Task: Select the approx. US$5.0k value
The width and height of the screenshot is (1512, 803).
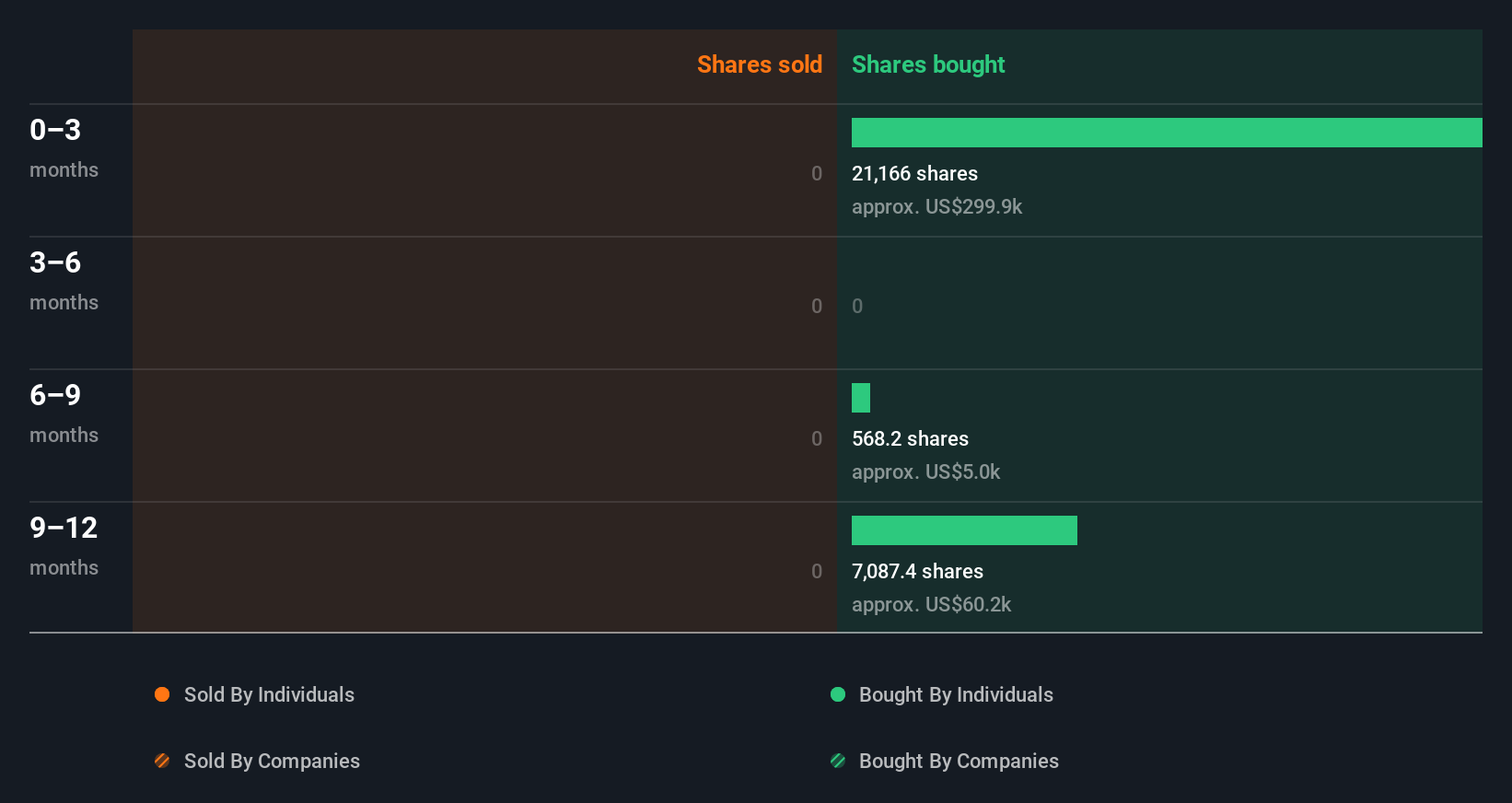Action: (x=925, y=471)
